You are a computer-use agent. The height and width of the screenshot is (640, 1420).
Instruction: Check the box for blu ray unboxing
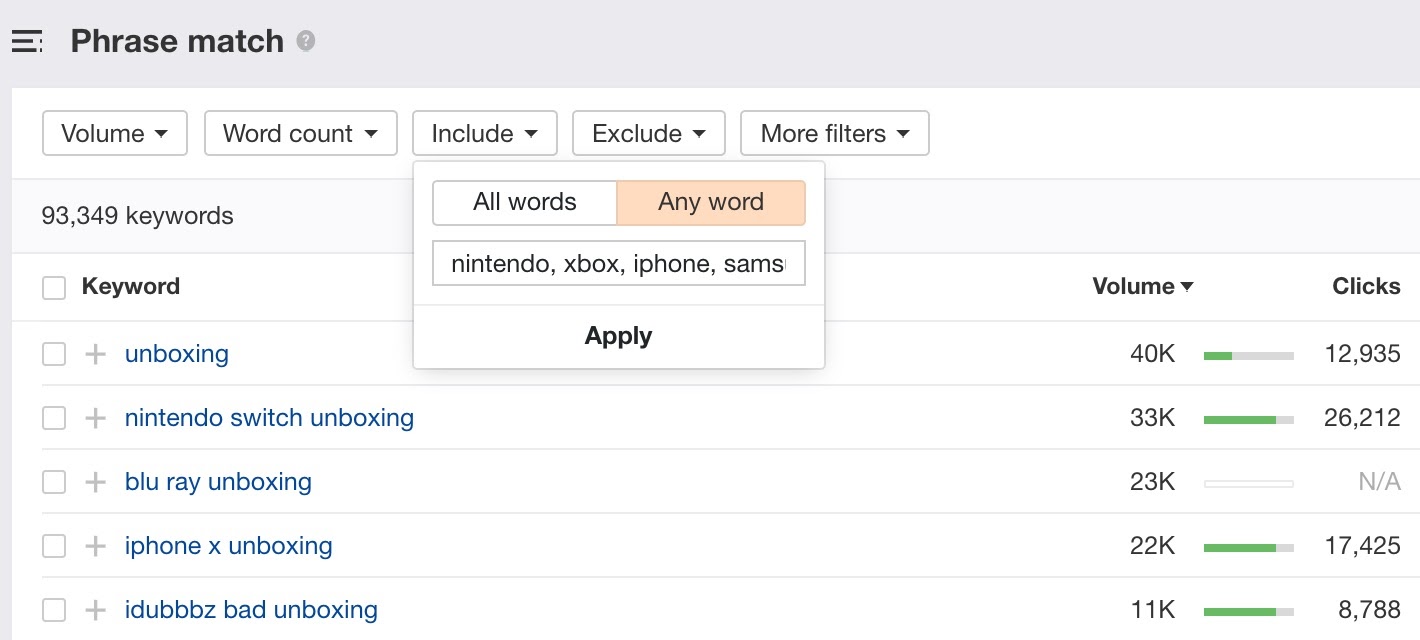pos(54,481)
